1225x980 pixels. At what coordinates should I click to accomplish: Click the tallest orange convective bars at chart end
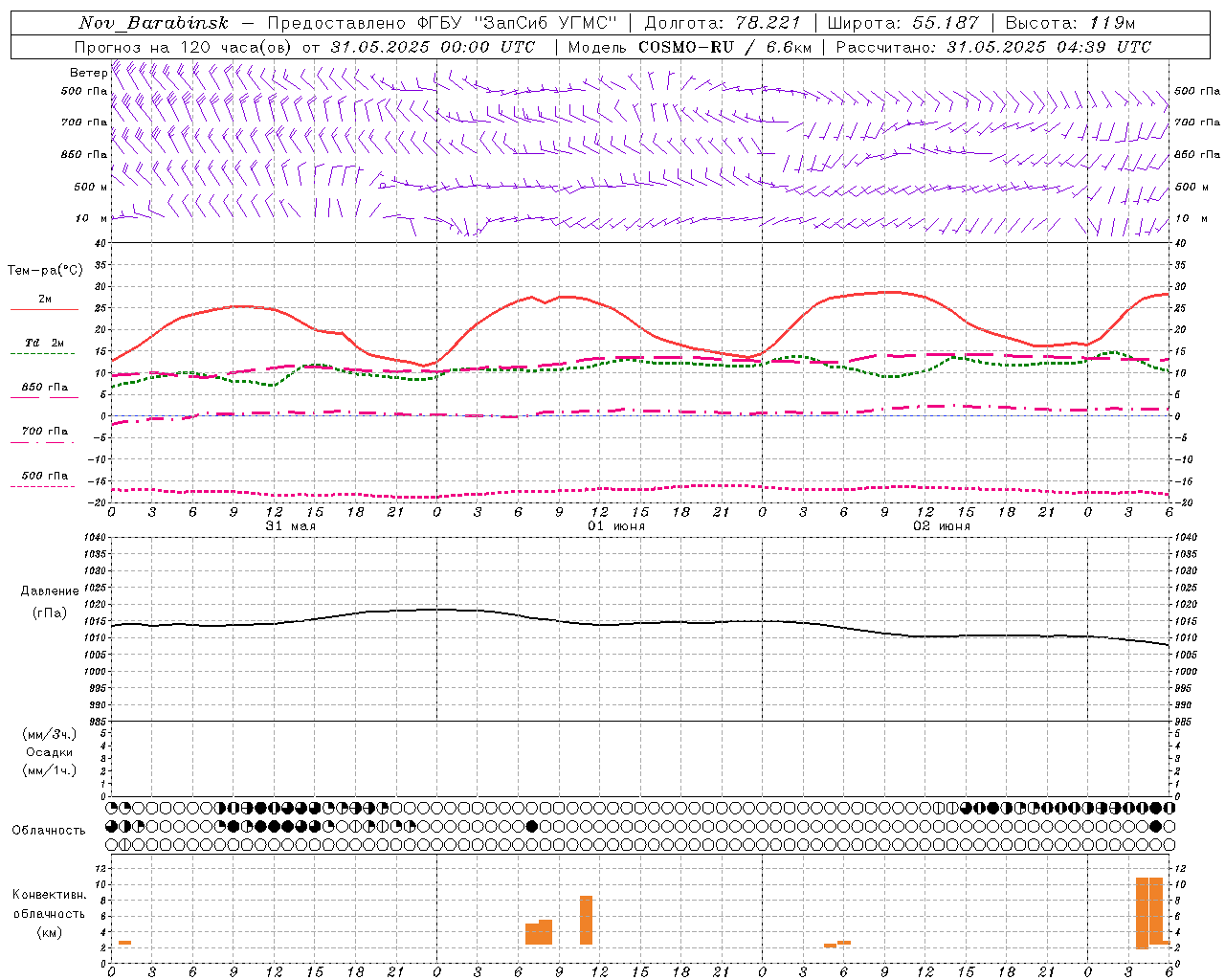coord(1149,913)
